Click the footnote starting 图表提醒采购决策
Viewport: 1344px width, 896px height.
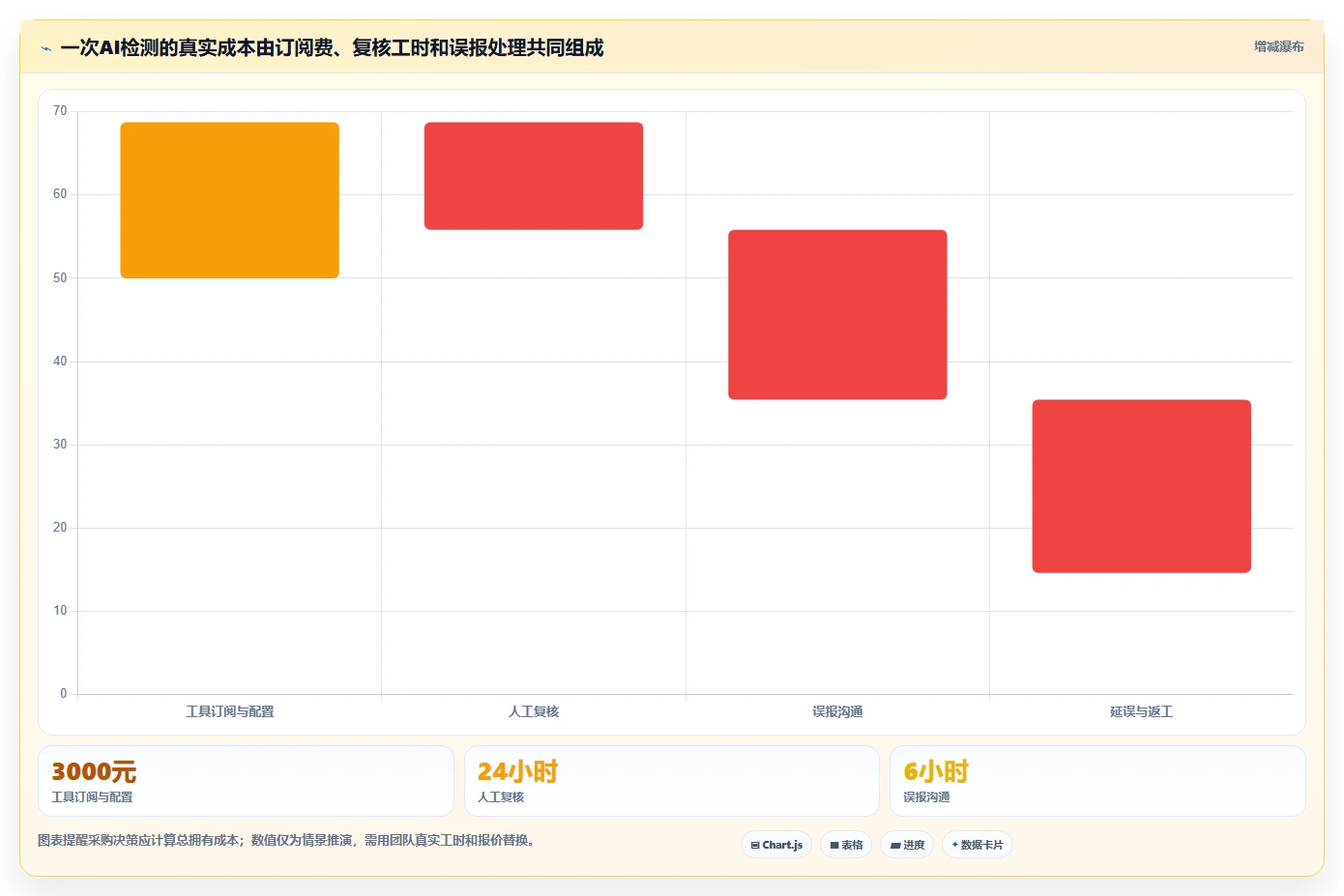point(286,840)
